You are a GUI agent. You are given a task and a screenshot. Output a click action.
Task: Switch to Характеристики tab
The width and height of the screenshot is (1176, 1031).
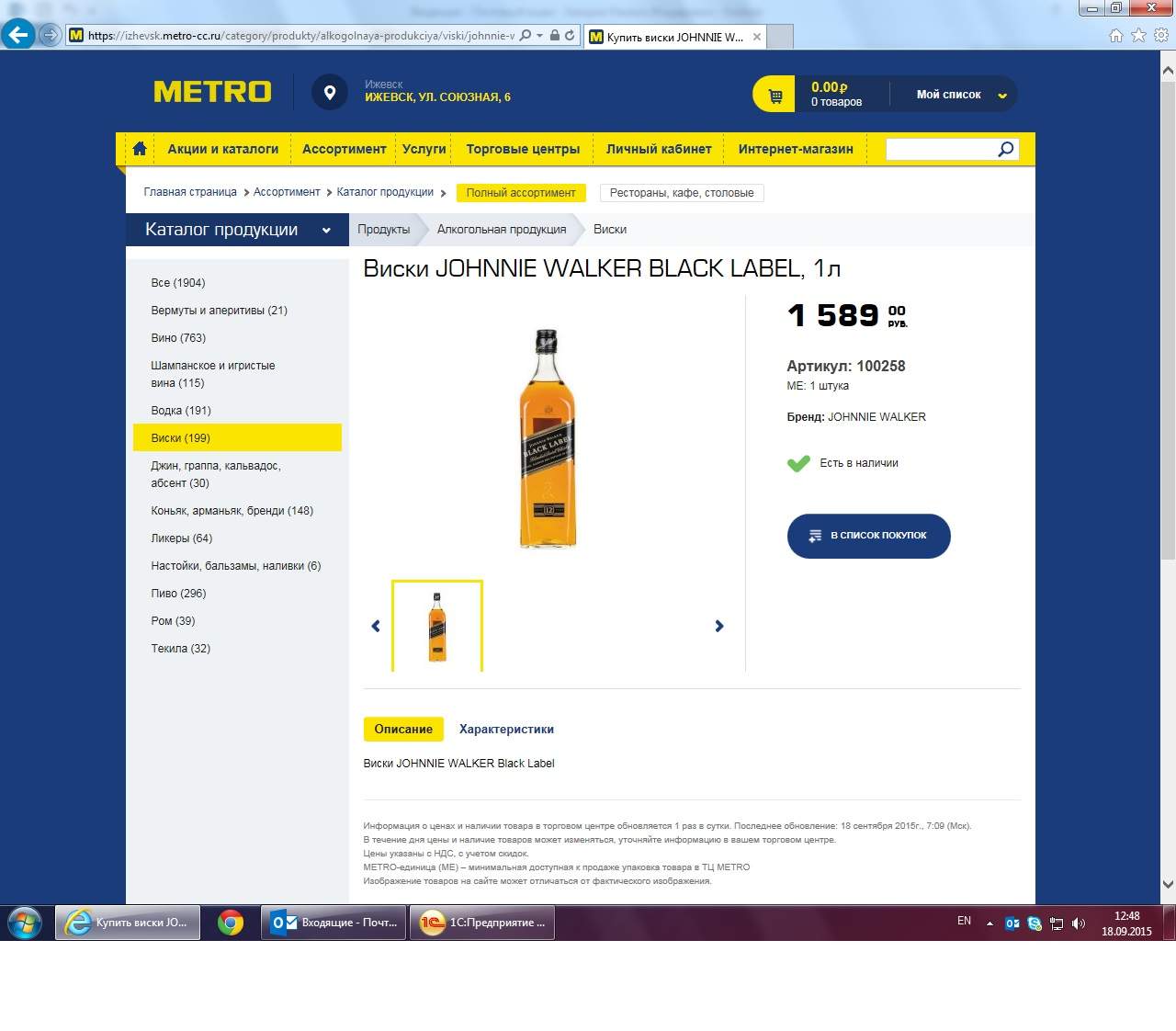click(x=506, y=729)
